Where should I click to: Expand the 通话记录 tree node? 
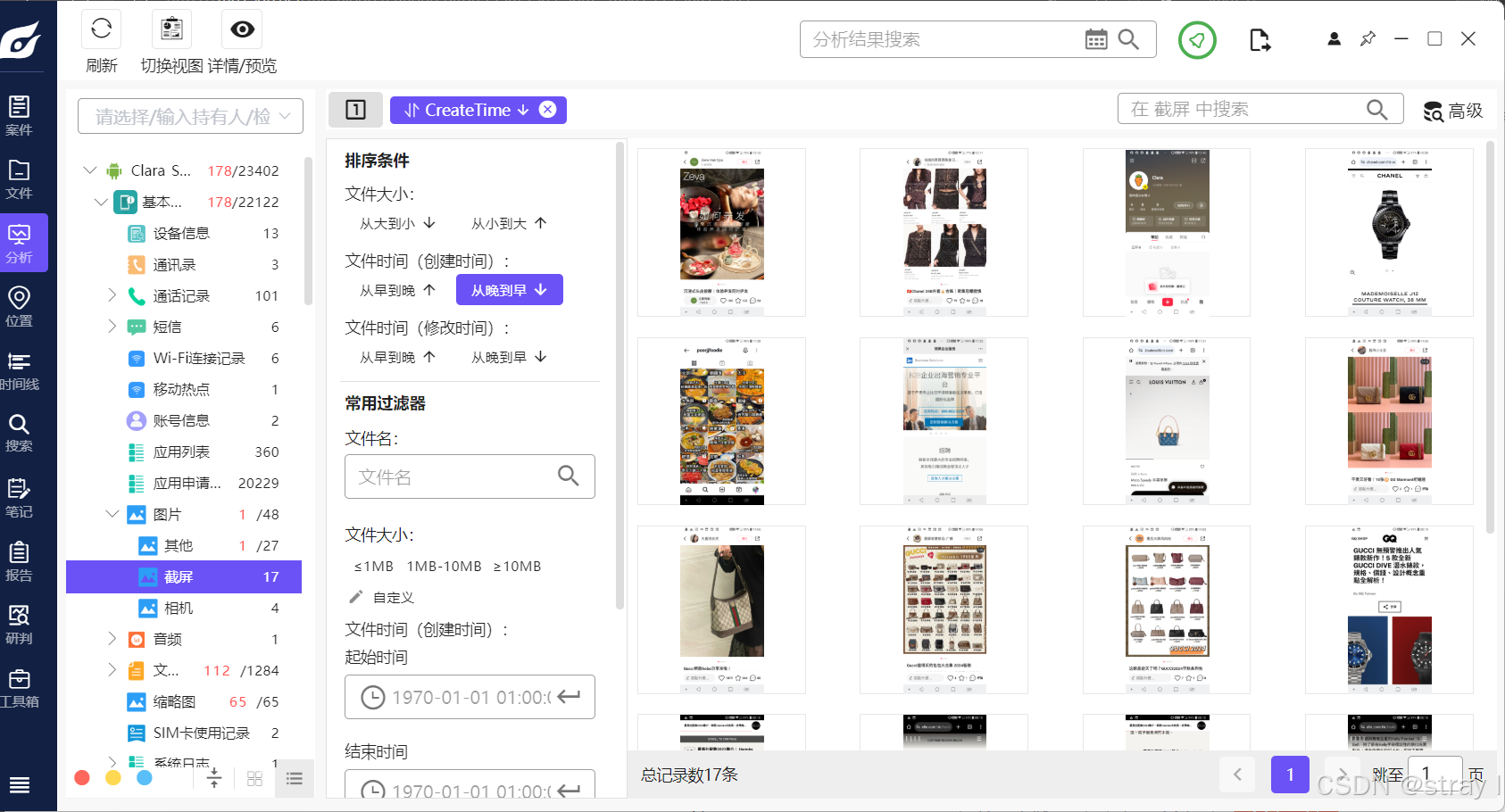112,294
